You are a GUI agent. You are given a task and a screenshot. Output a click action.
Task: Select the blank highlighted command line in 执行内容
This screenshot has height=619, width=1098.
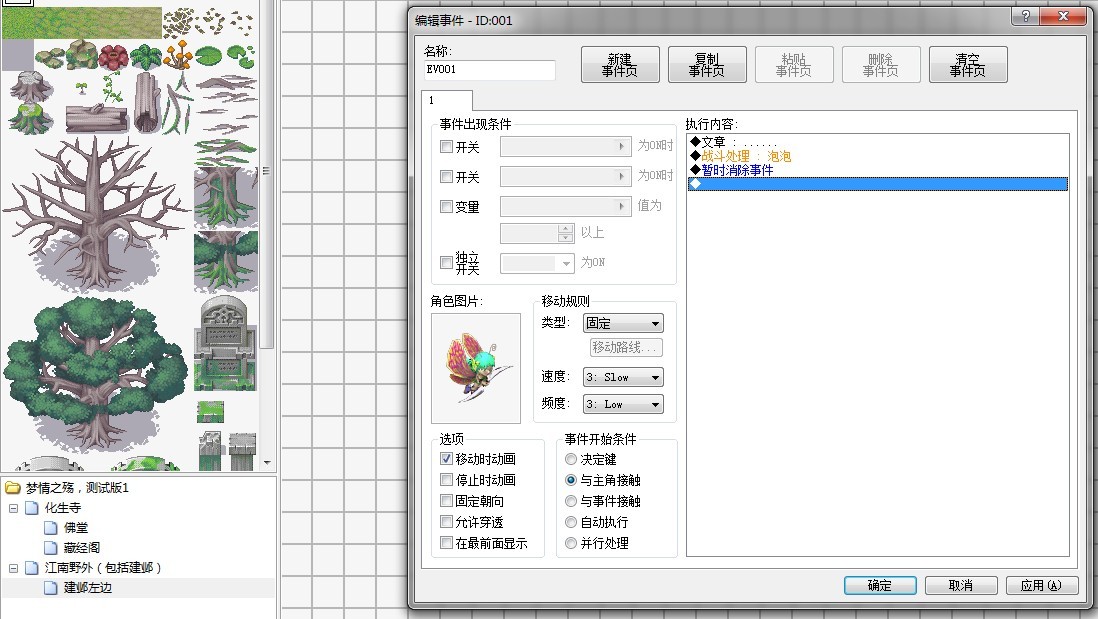point(877,184)
